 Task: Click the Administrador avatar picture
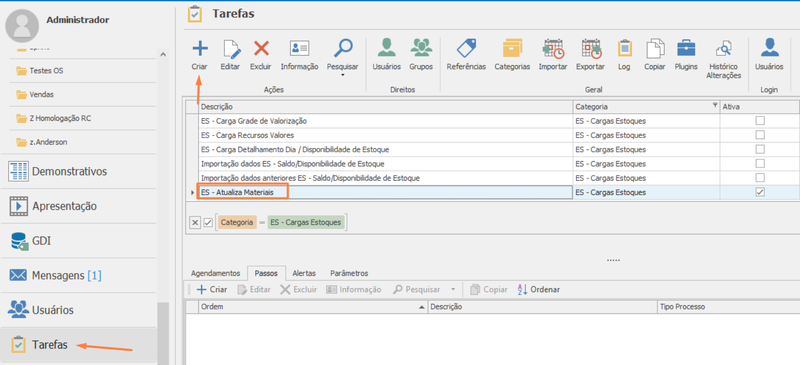[22, 26]
